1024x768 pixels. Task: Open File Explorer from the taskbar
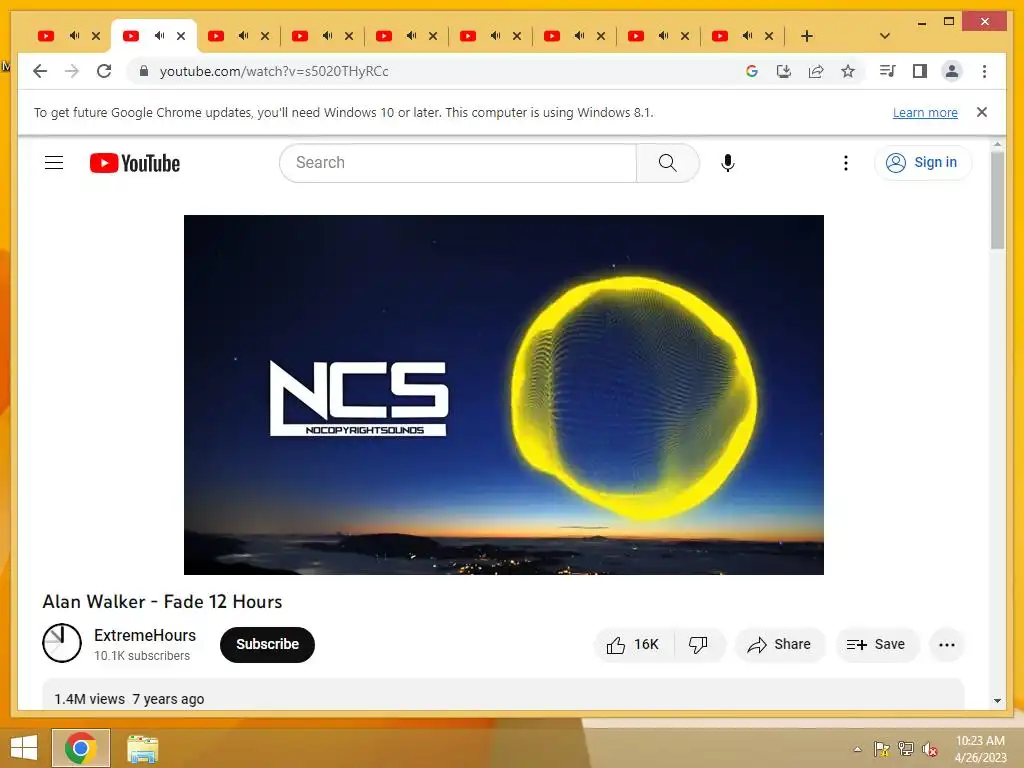tap(142, 749)
